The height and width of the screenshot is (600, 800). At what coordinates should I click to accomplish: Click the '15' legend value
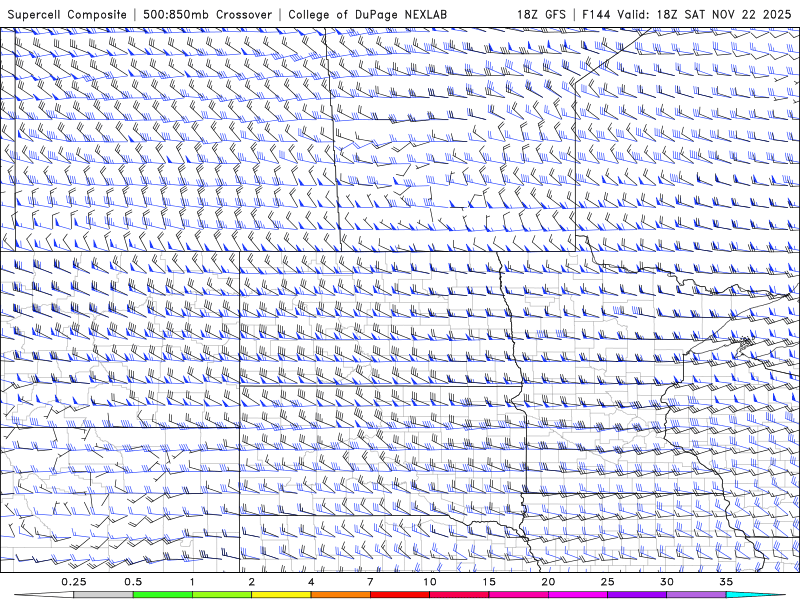coord(489,582)
